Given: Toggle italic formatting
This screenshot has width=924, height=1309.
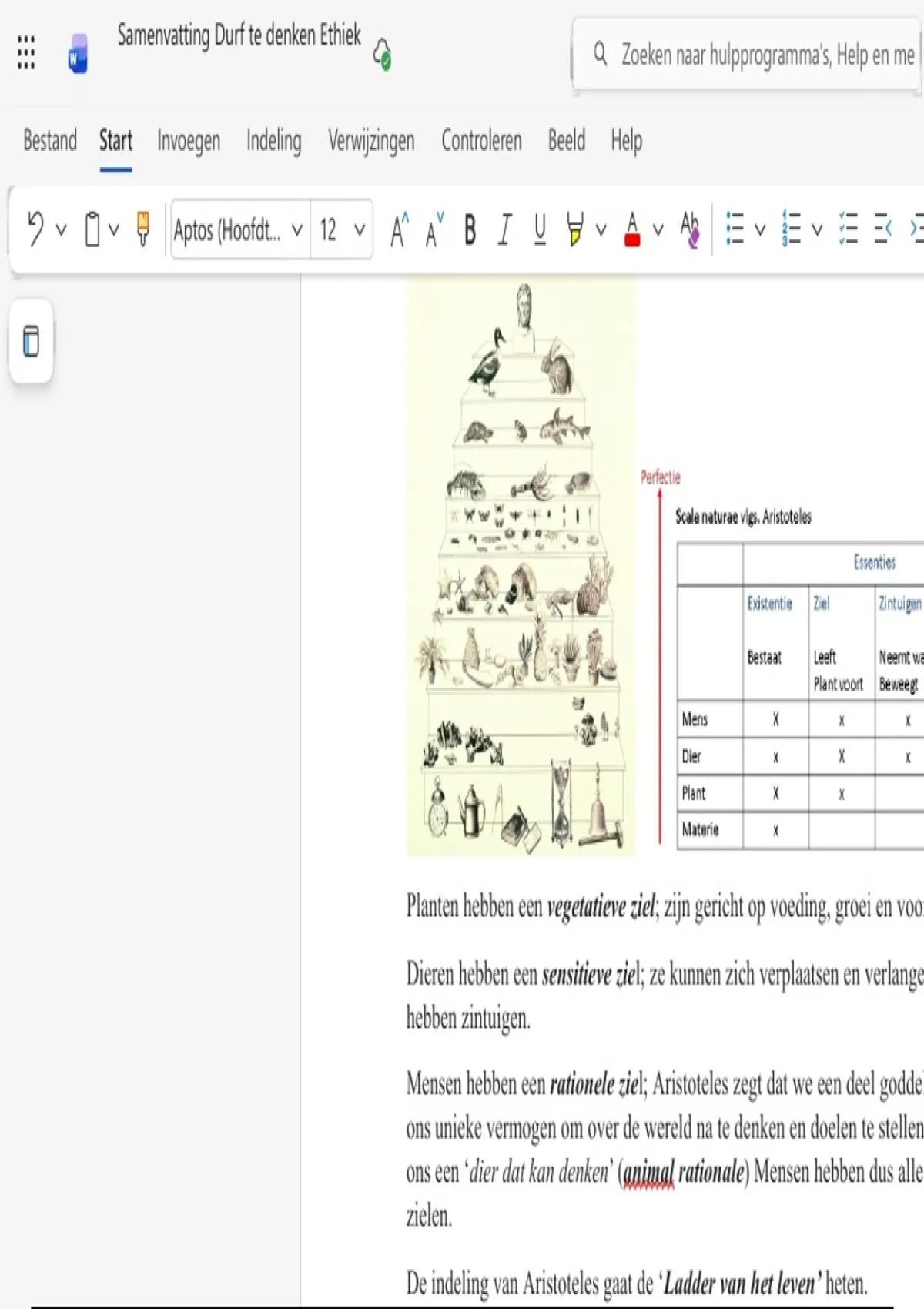Looking at the screenshot, I should coord(505,229).
